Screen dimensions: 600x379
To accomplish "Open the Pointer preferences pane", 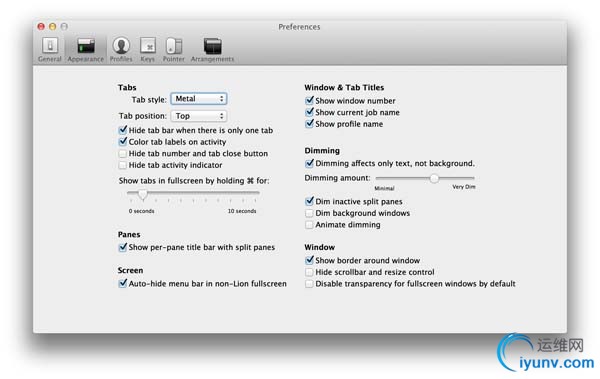I will (x=174, y=49).
